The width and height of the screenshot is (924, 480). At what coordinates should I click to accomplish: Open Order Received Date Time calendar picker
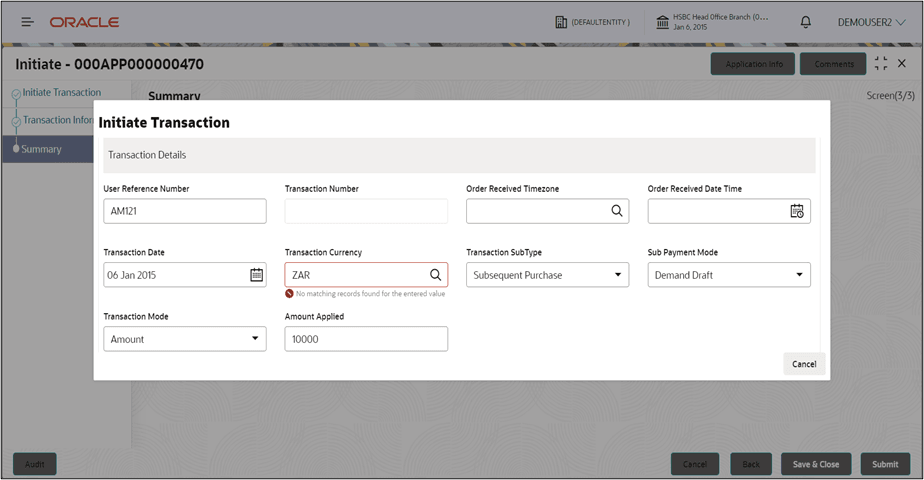point(797,211)
